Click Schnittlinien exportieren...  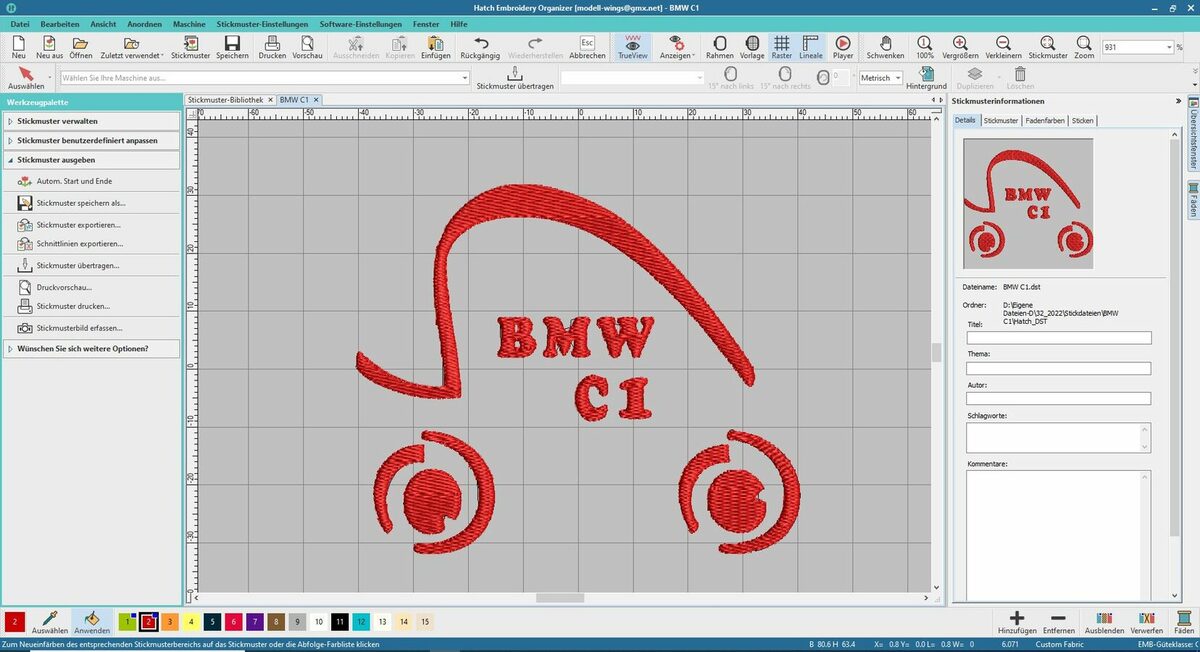[x=80, y=244]
